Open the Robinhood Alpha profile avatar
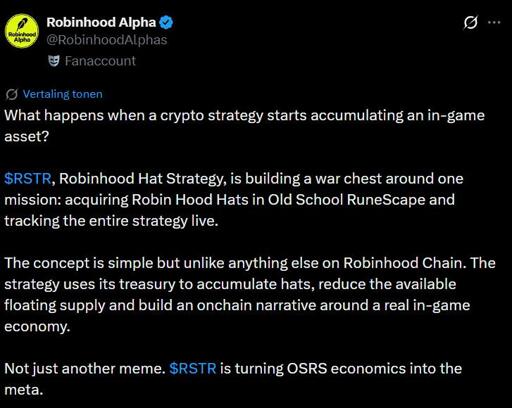Screen dimensions: 512x408 pos(22,31)
